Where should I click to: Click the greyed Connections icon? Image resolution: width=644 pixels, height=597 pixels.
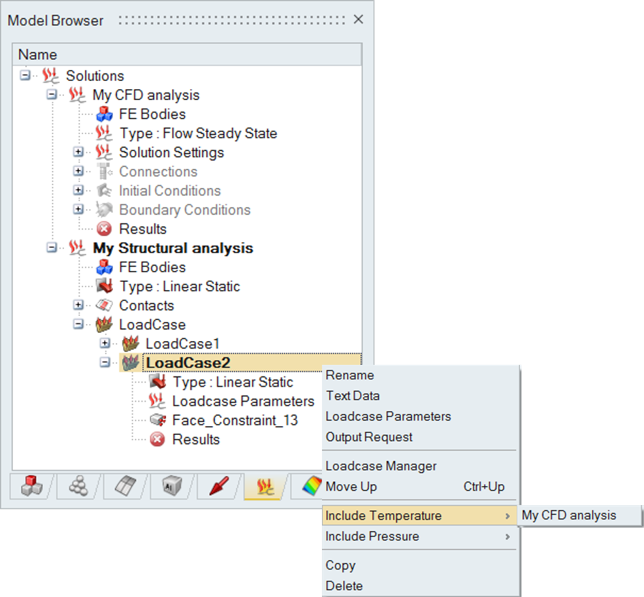pyautogui.click(x=104, y=171)
